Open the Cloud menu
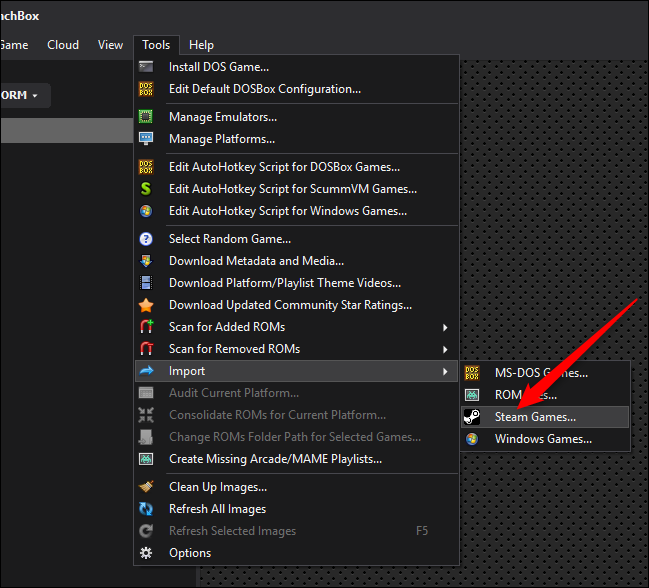 (x=63, y=45)
